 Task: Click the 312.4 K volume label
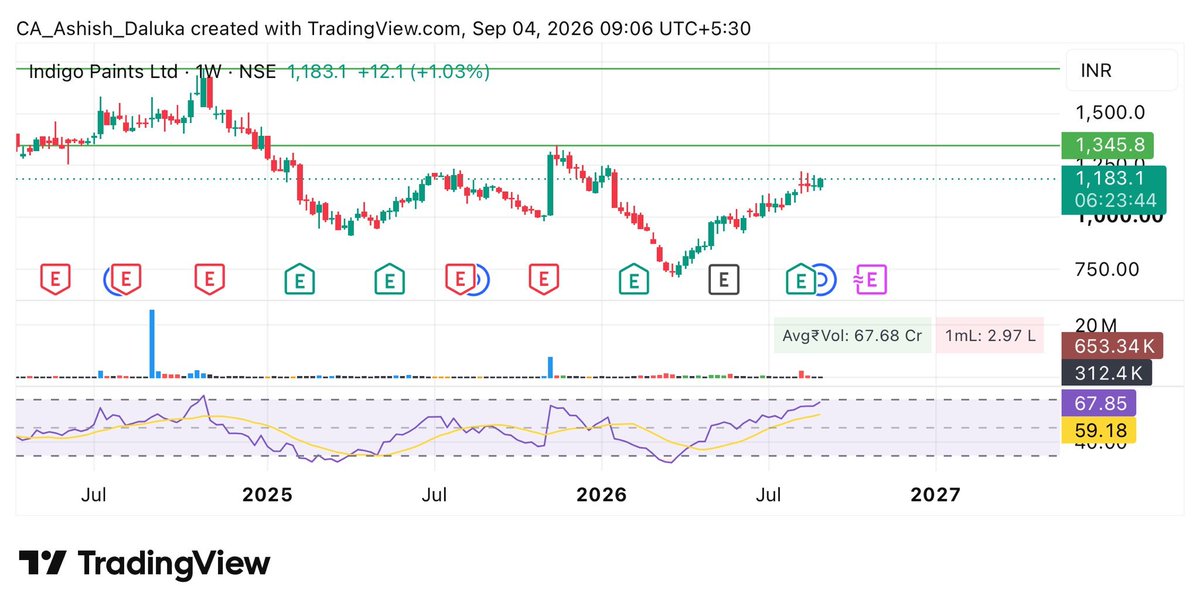tap(1107, 373)
